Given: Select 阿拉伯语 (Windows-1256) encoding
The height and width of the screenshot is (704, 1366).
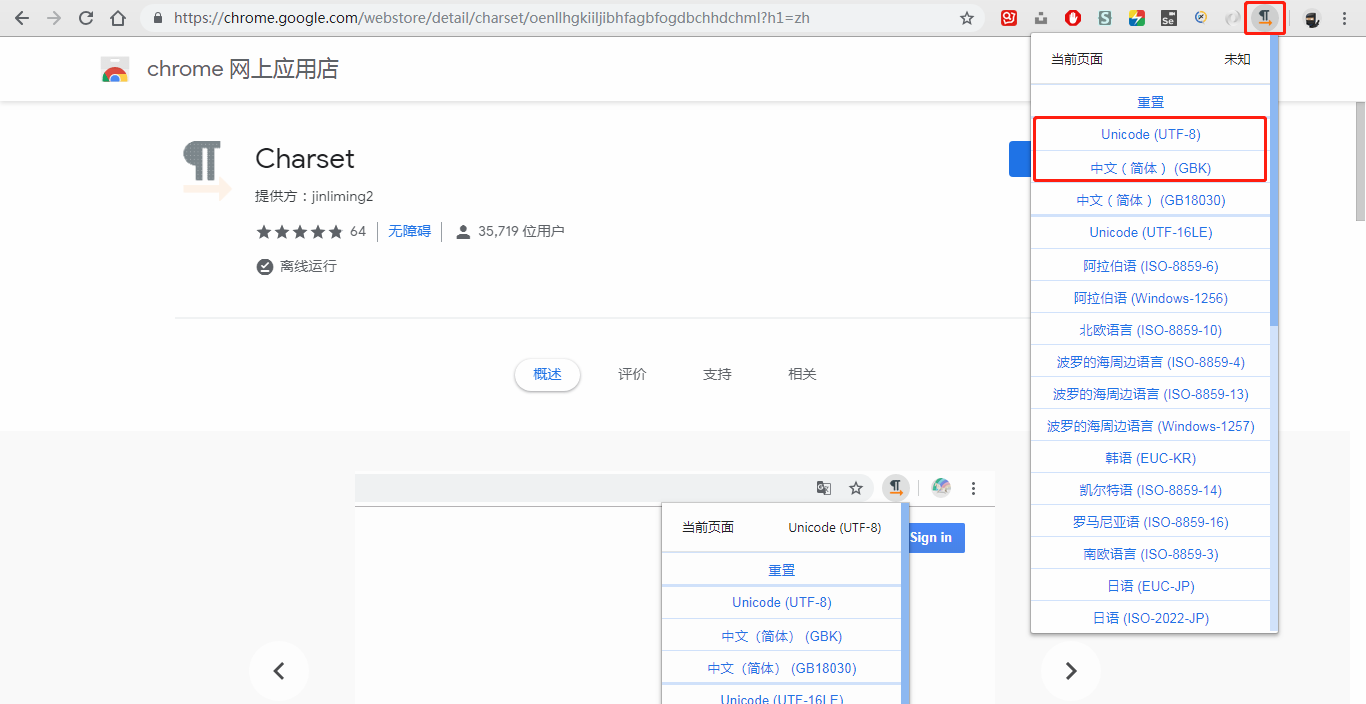Looking at the screenshot, I should click(x=1150, y=298).
